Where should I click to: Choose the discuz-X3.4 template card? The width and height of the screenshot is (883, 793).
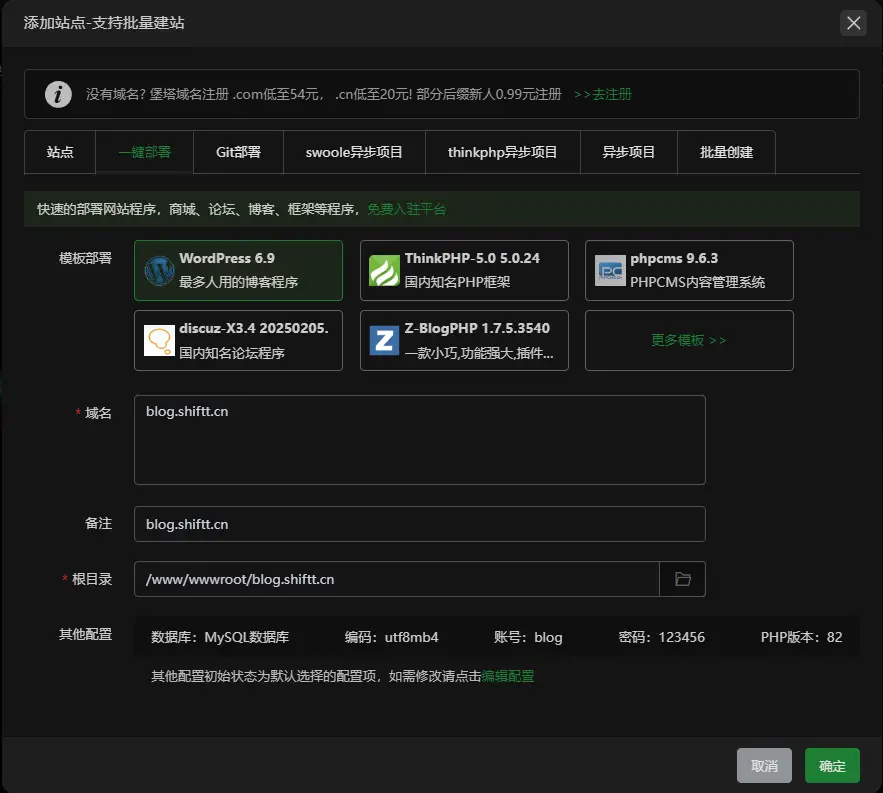point(238,340)
